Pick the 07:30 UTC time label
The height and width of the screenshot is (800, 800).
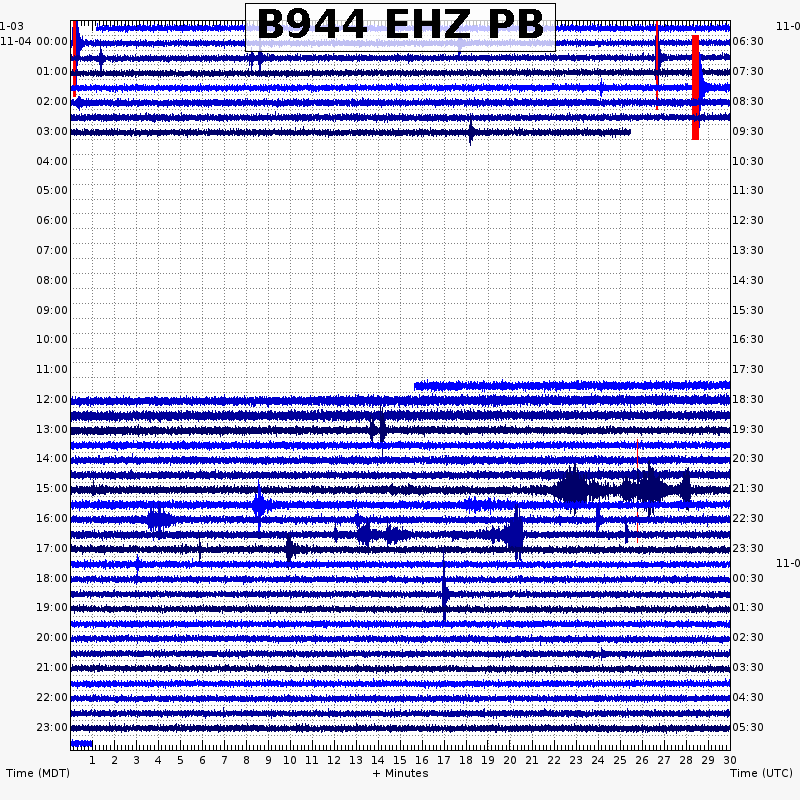(x=748, y=71)
